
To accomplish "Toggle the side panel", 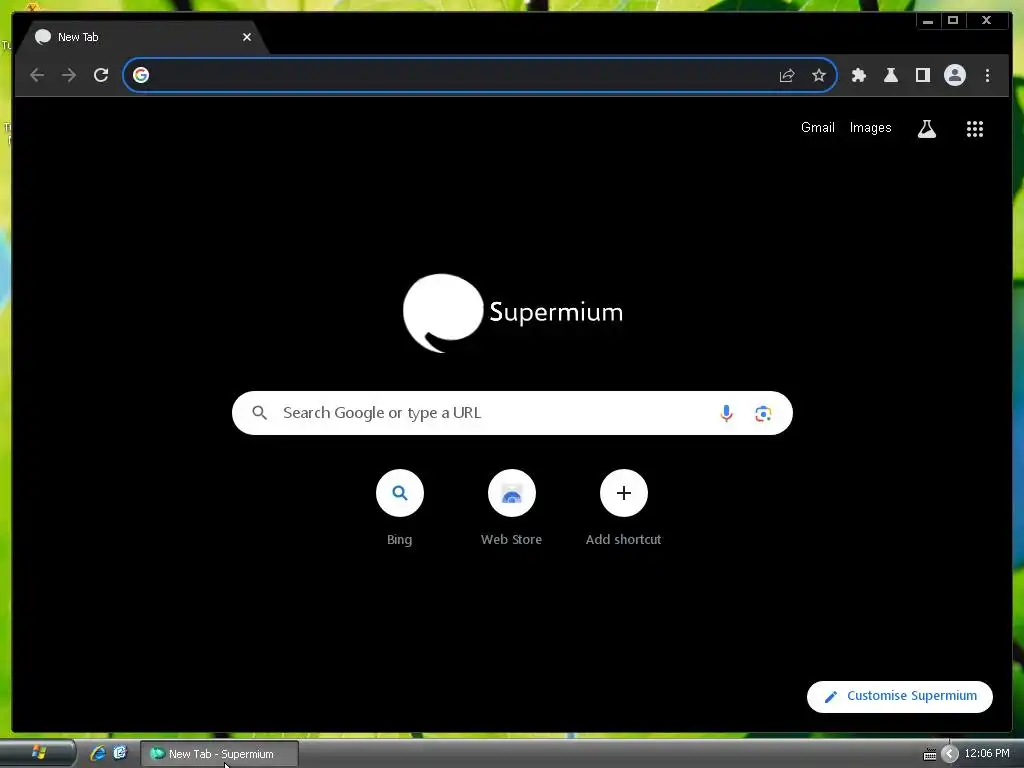I will (923, 75).
